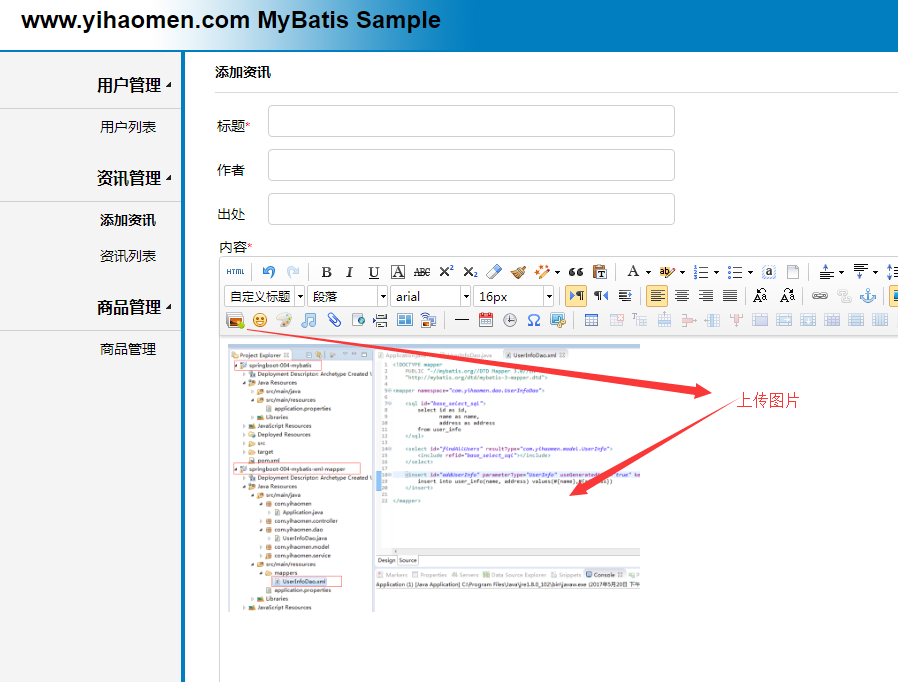The image size is (898, 682).
Task: Insert the date with calendar icon
Action: tap(486, 320)
